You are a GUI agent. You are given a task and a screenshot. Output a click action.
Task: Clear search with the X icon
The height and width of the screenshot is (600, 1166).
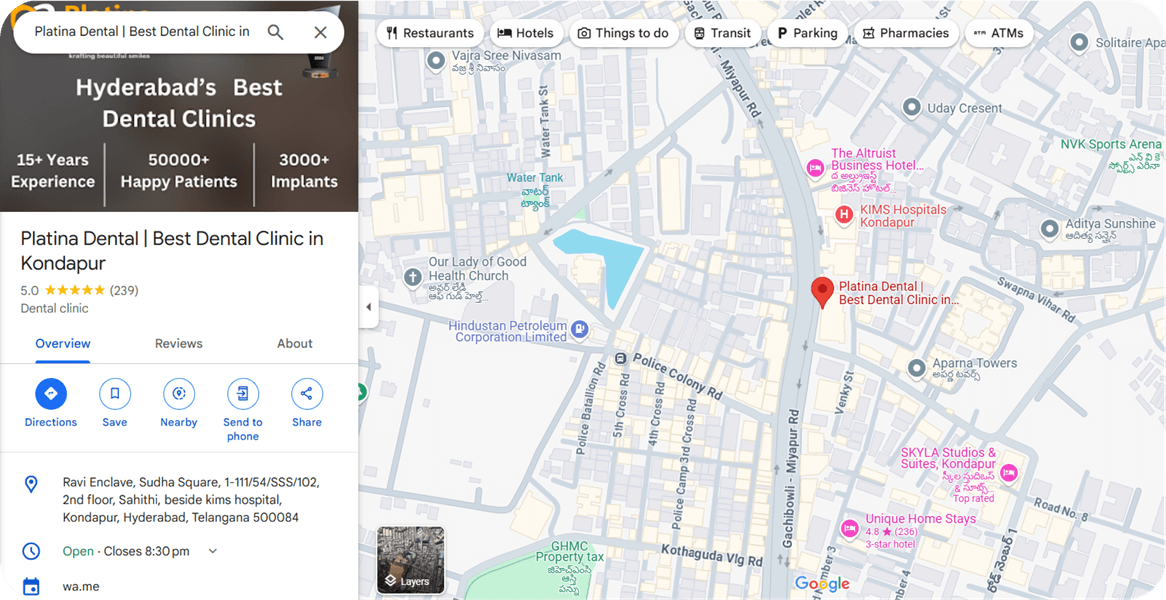pyautogui.click(x=320, y=32)
